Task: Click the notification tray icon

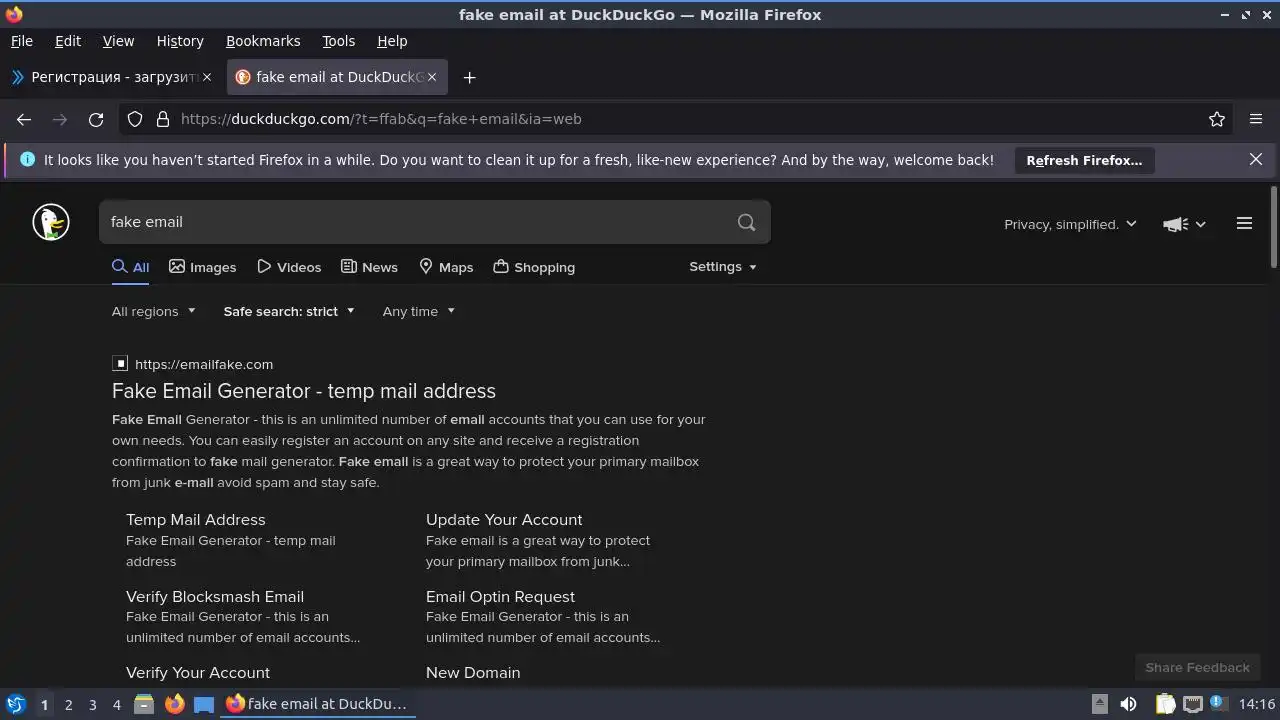Action: 1220,704
